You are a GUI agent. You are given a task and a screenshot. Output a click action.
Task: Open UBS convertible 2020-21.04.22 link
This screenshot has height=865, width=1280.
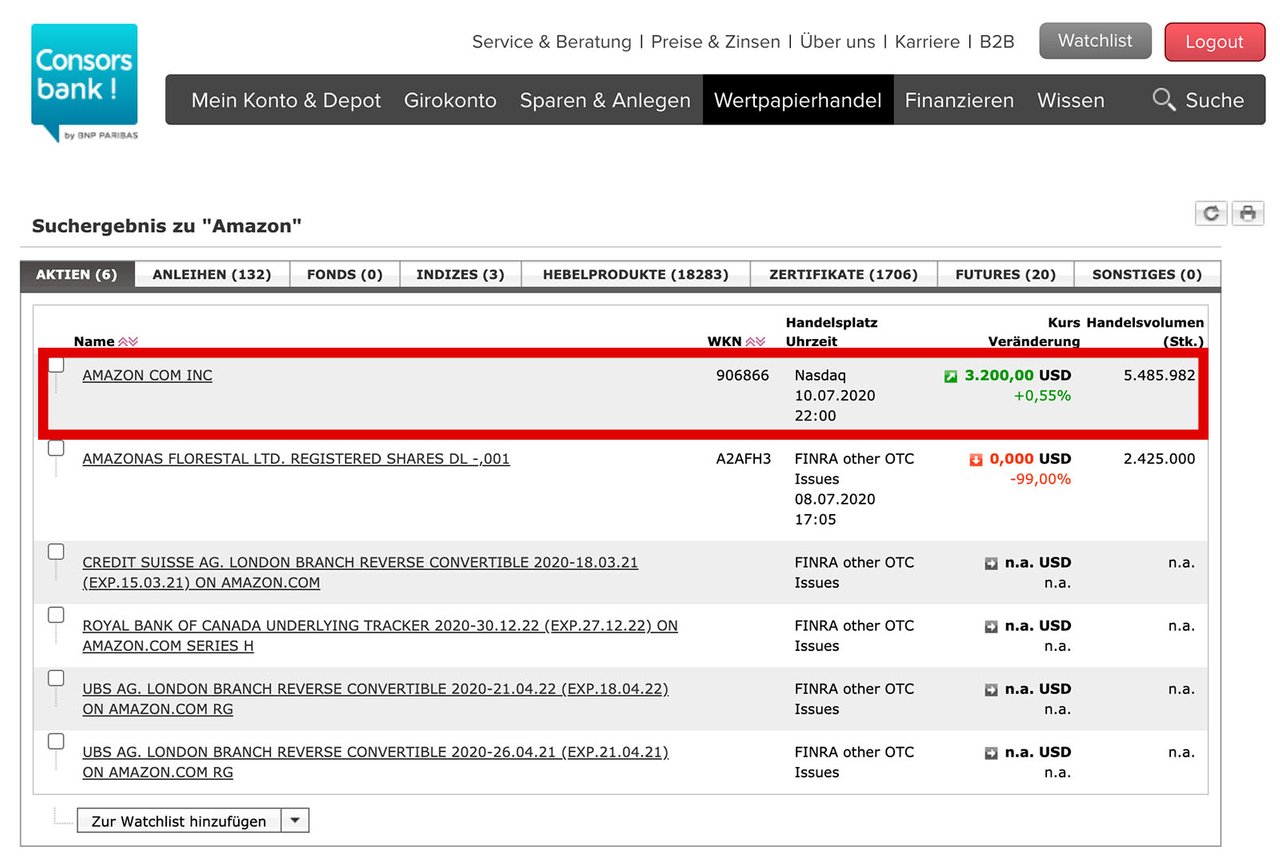[375, 698]
